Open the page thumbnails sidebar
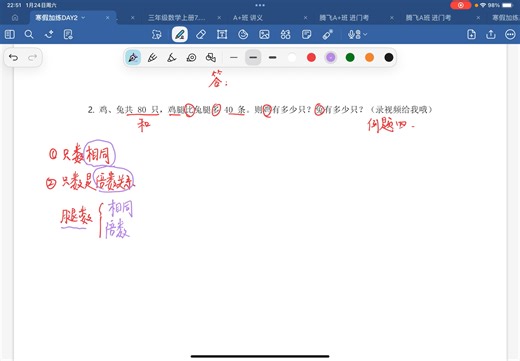 [x=10, y=34]
